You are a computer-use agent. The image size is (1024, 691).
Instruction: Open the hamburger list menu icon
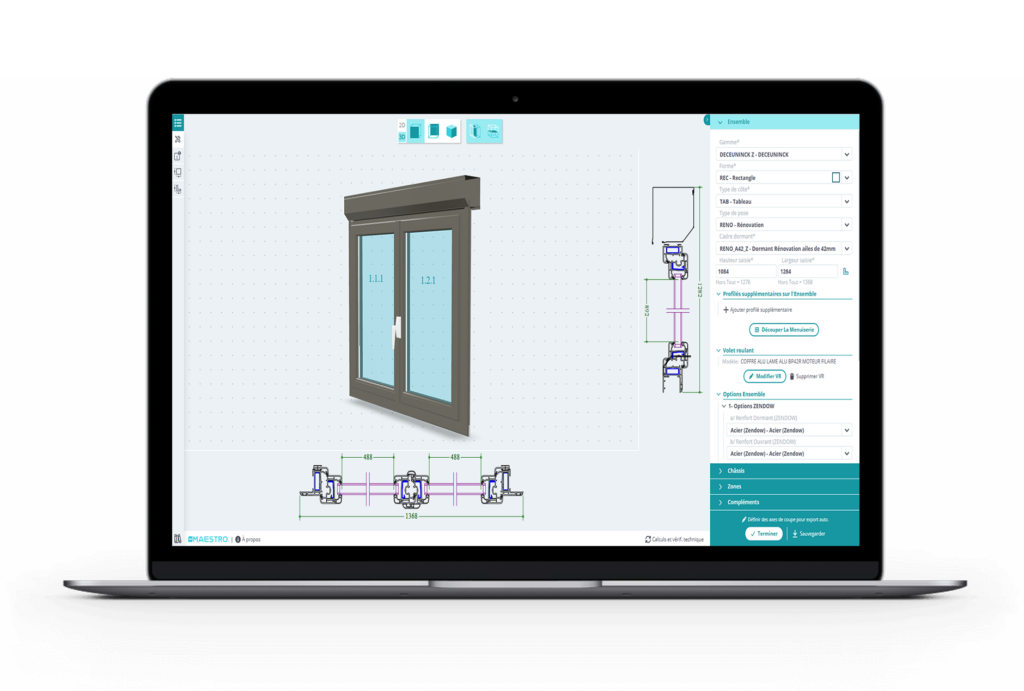[178, 123]
